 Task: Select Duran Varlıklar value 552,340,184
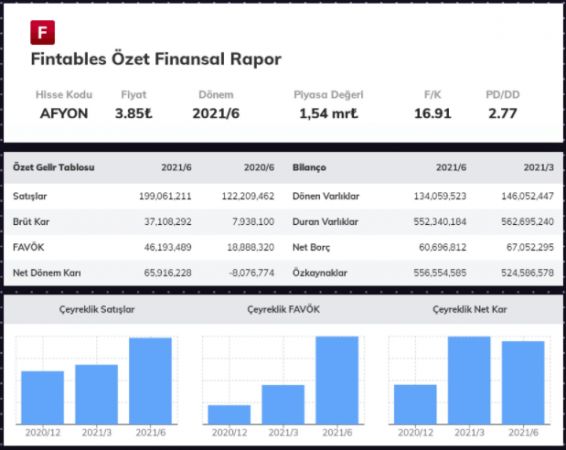click(x=440, y=222)
